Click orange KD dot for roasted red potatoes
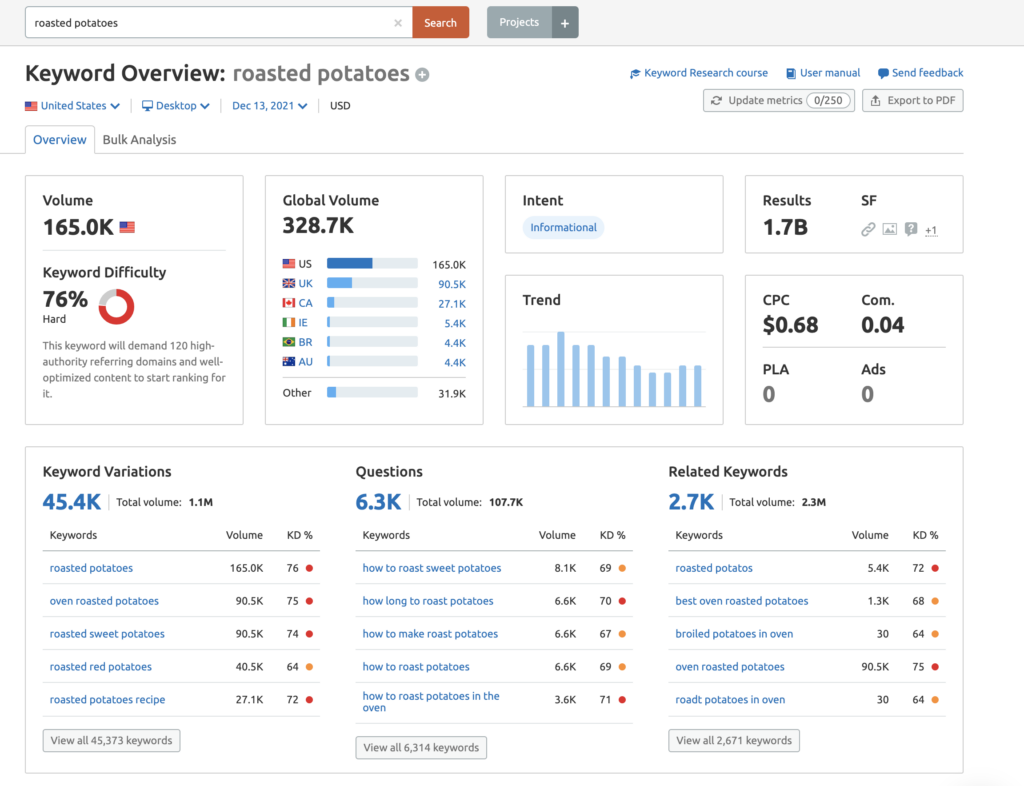The width and height of the screenshot is (1024, 786). point(310,667)
